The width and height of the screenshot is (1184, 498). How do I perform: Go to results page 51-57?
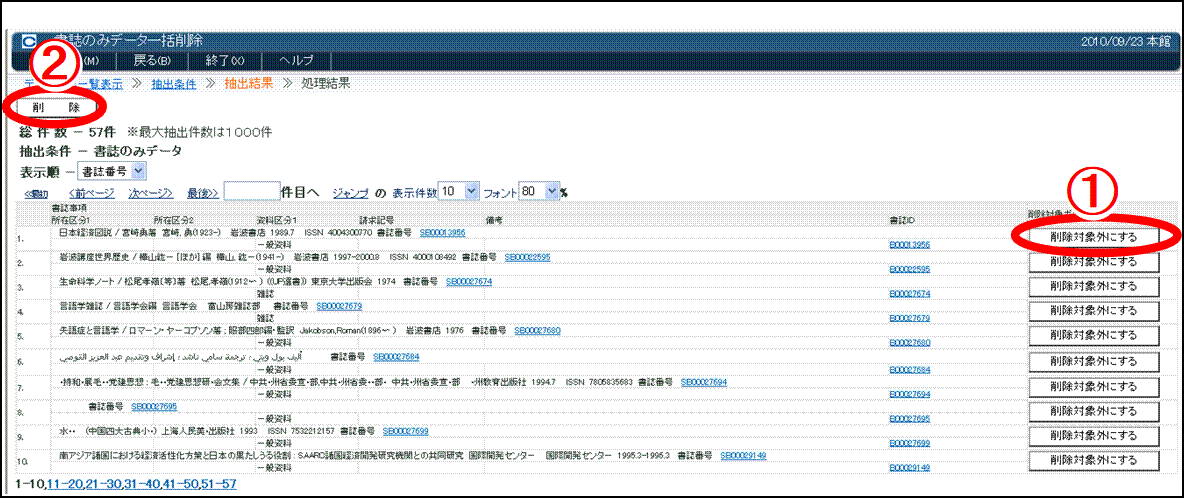(218, 484)
